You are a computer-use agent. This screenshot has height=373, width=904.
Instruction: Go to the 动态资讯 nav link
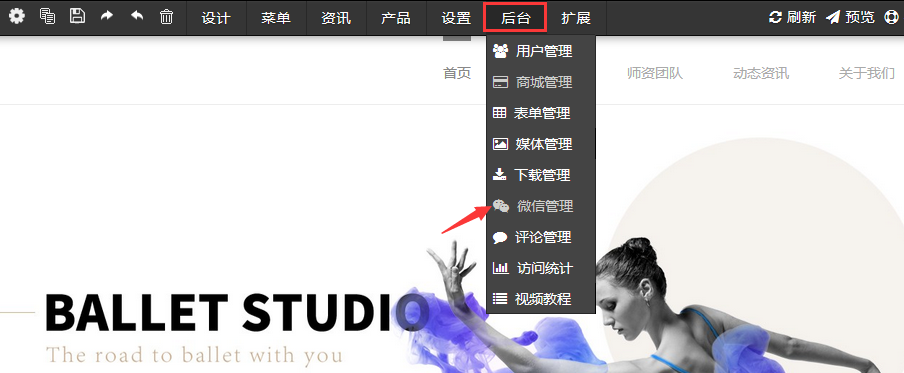click(x=761, y=74)
